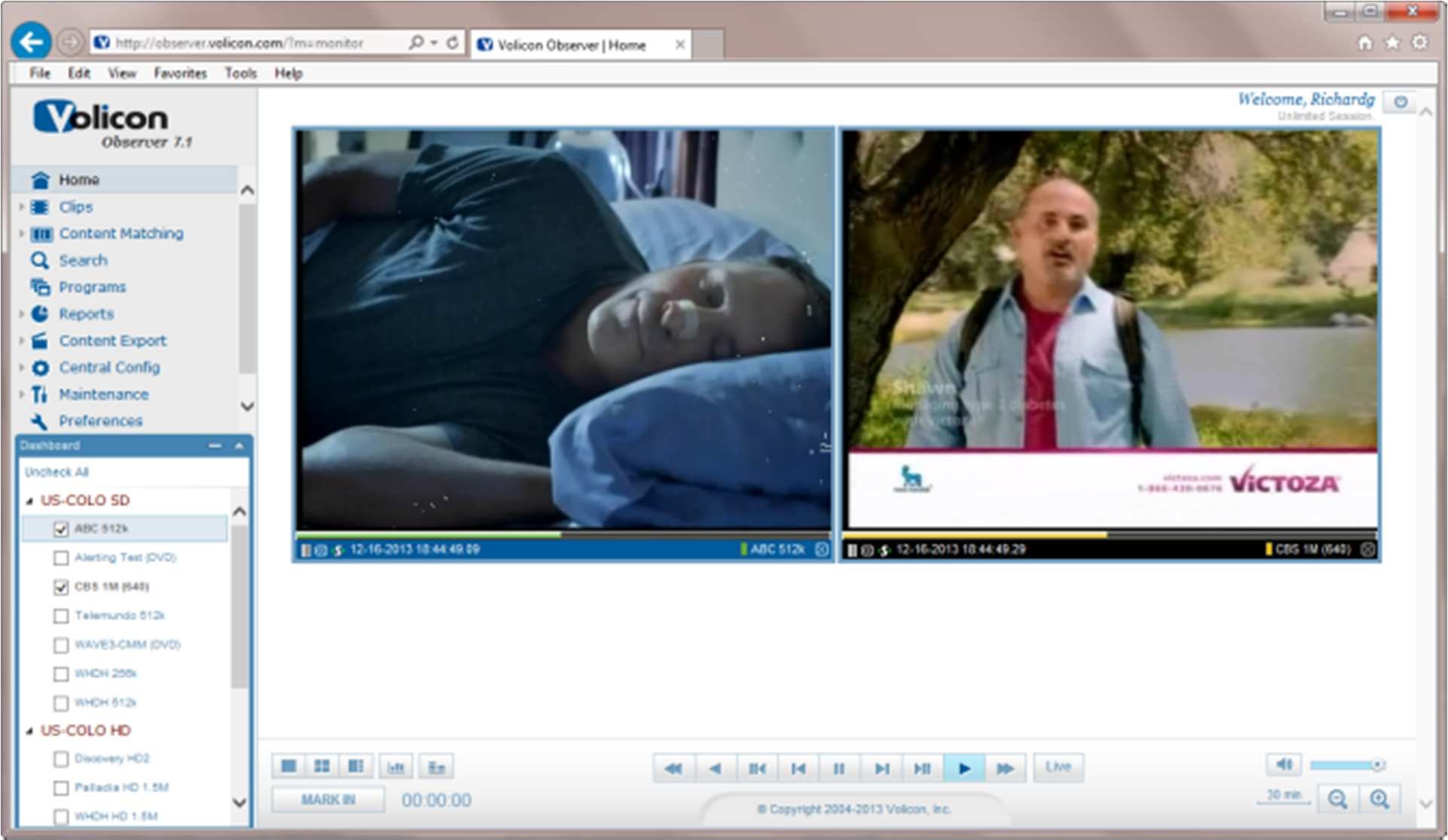
Task: Collapse the US-COLO SD channel group
Action: tap(30, 499)
